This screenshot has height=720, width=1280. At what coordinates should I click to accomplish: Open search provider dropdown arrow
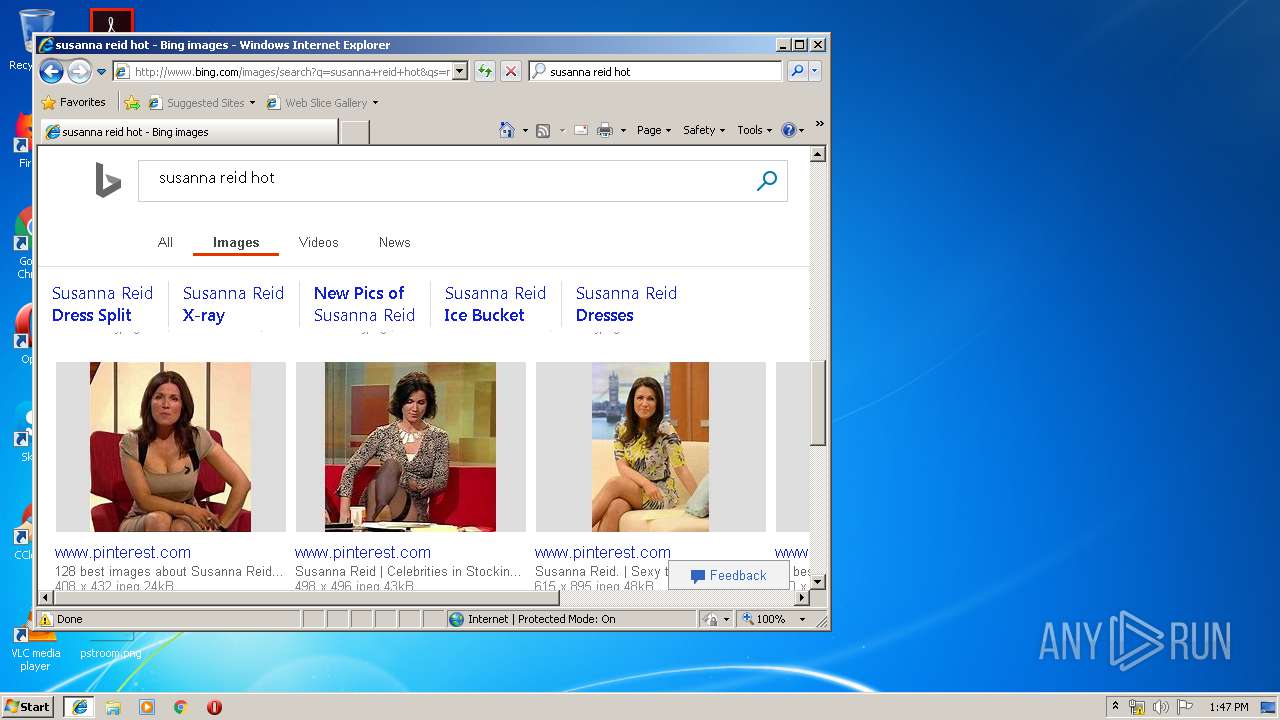click(815, 71)
